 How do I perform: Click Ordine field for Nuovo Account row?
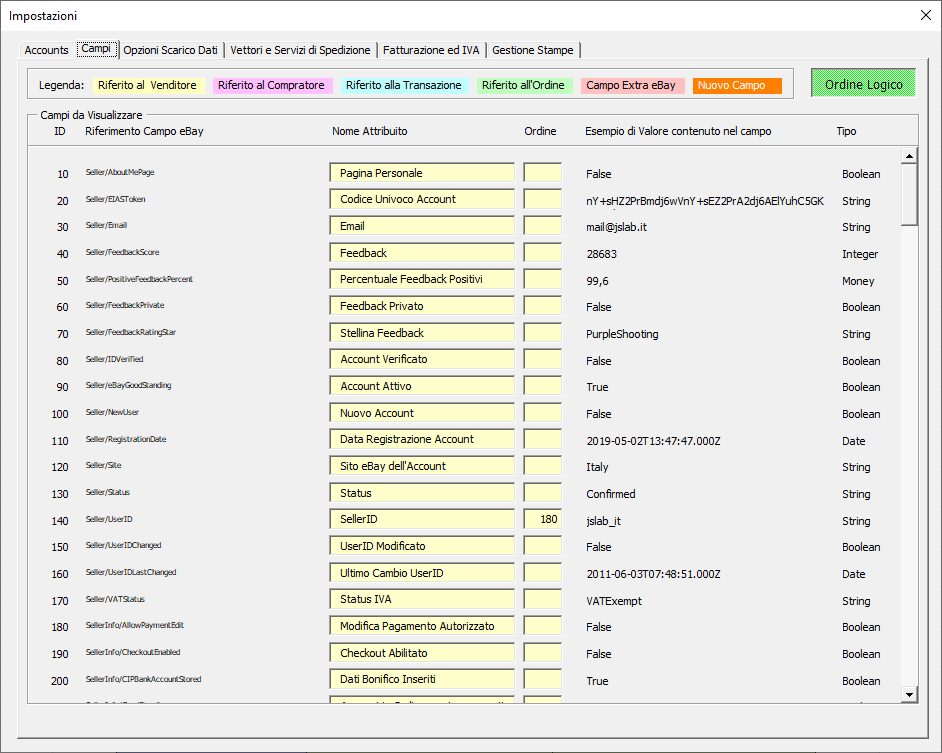[x=542, y=413]
